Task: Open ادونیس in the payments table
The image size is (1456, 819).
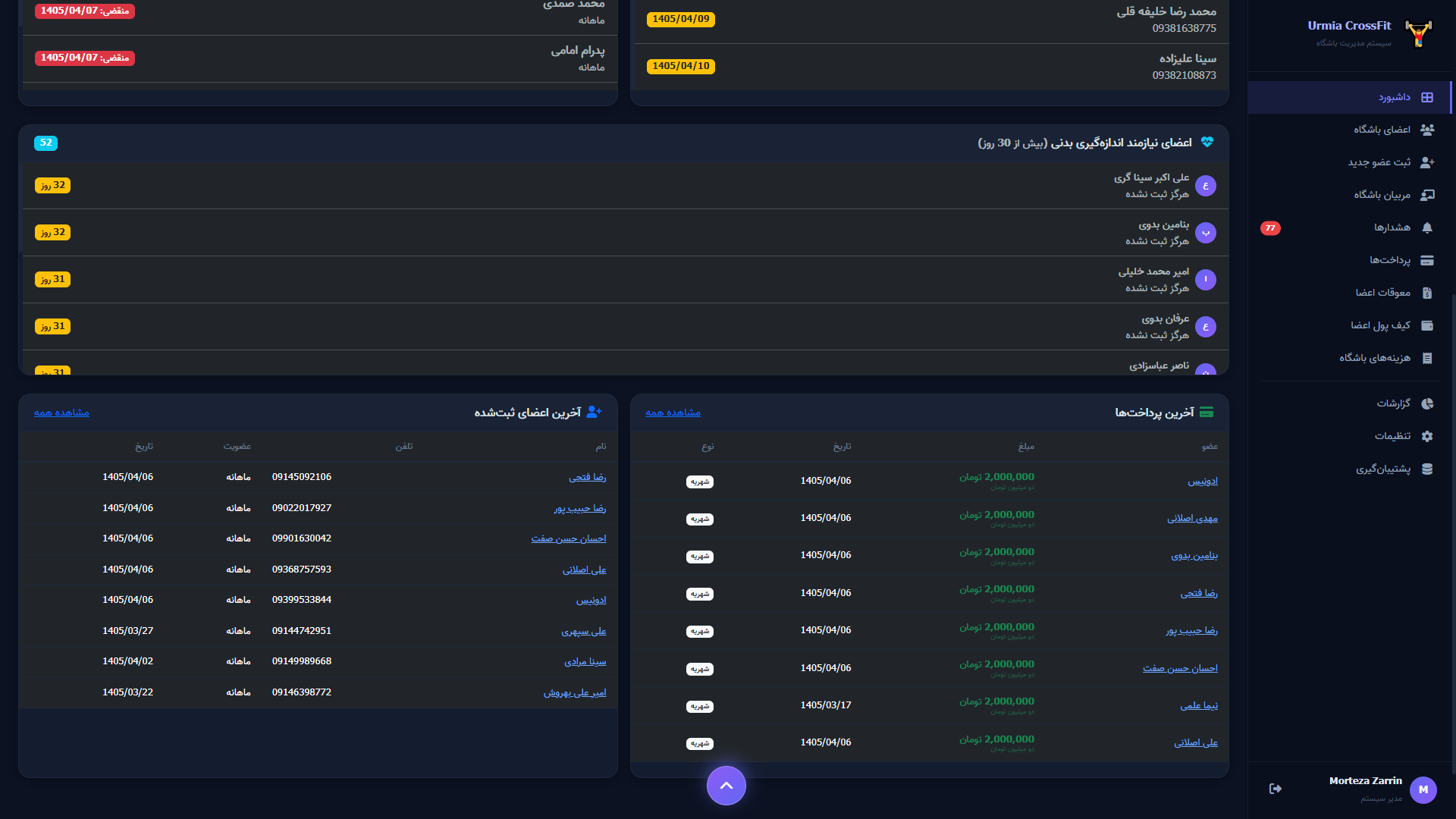Action: (1203, 481)
